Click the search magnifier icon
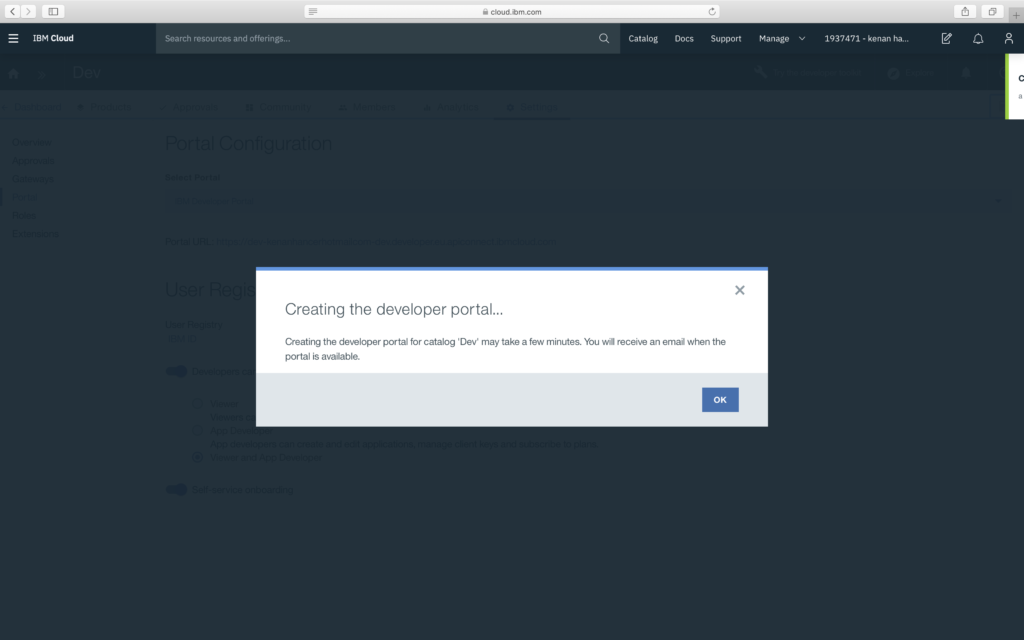This screenshot has width=1024, height=640. click(x=604, y=38)
